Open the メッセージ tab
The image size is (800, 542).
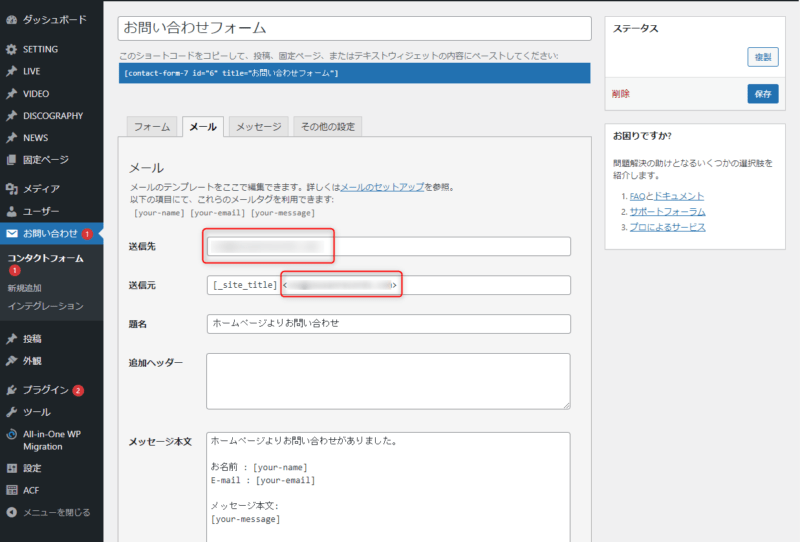pyautogui.click(x=258, y=127)
